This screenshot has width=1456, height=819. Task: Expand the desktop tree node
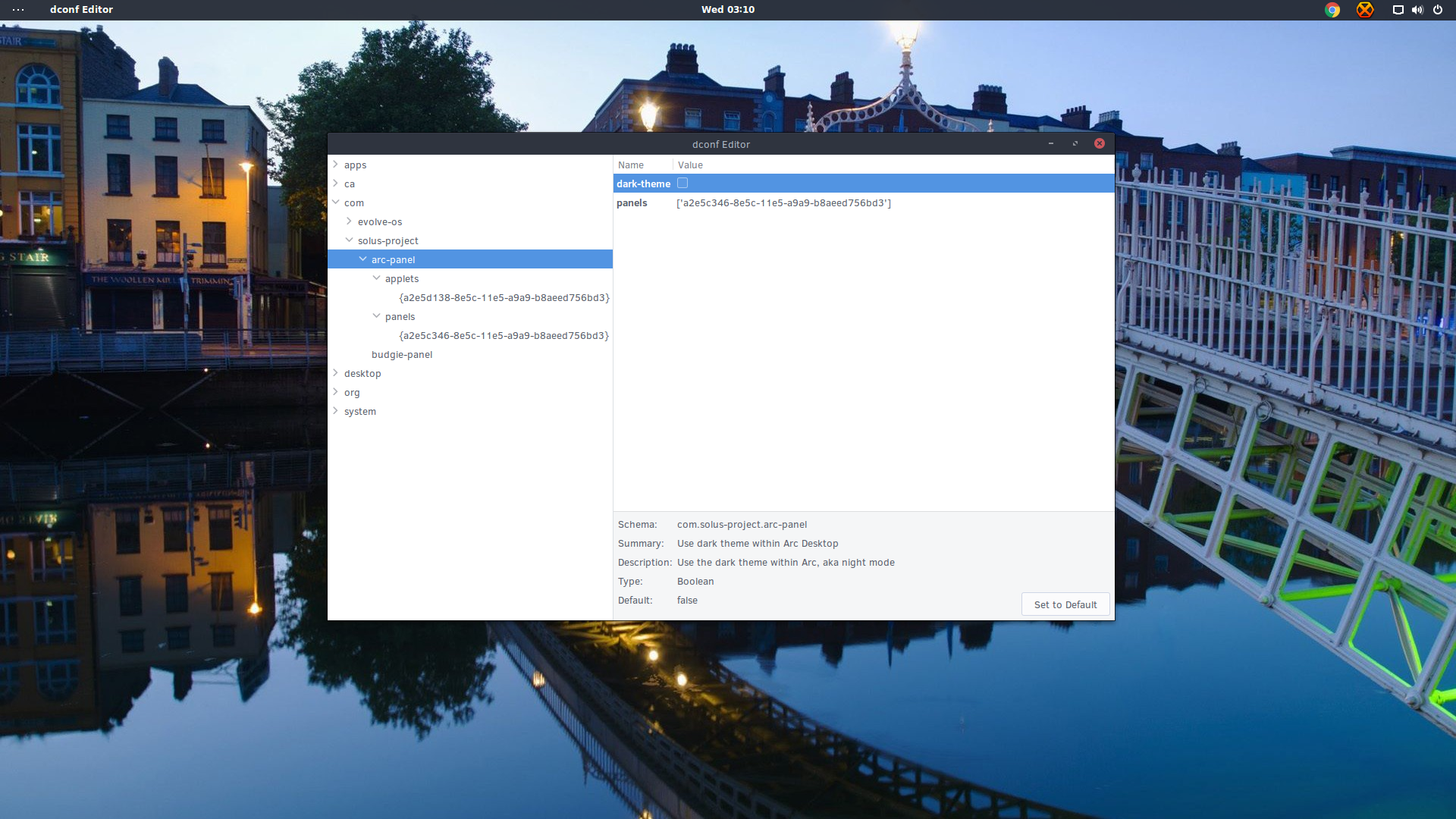point(335,372)
